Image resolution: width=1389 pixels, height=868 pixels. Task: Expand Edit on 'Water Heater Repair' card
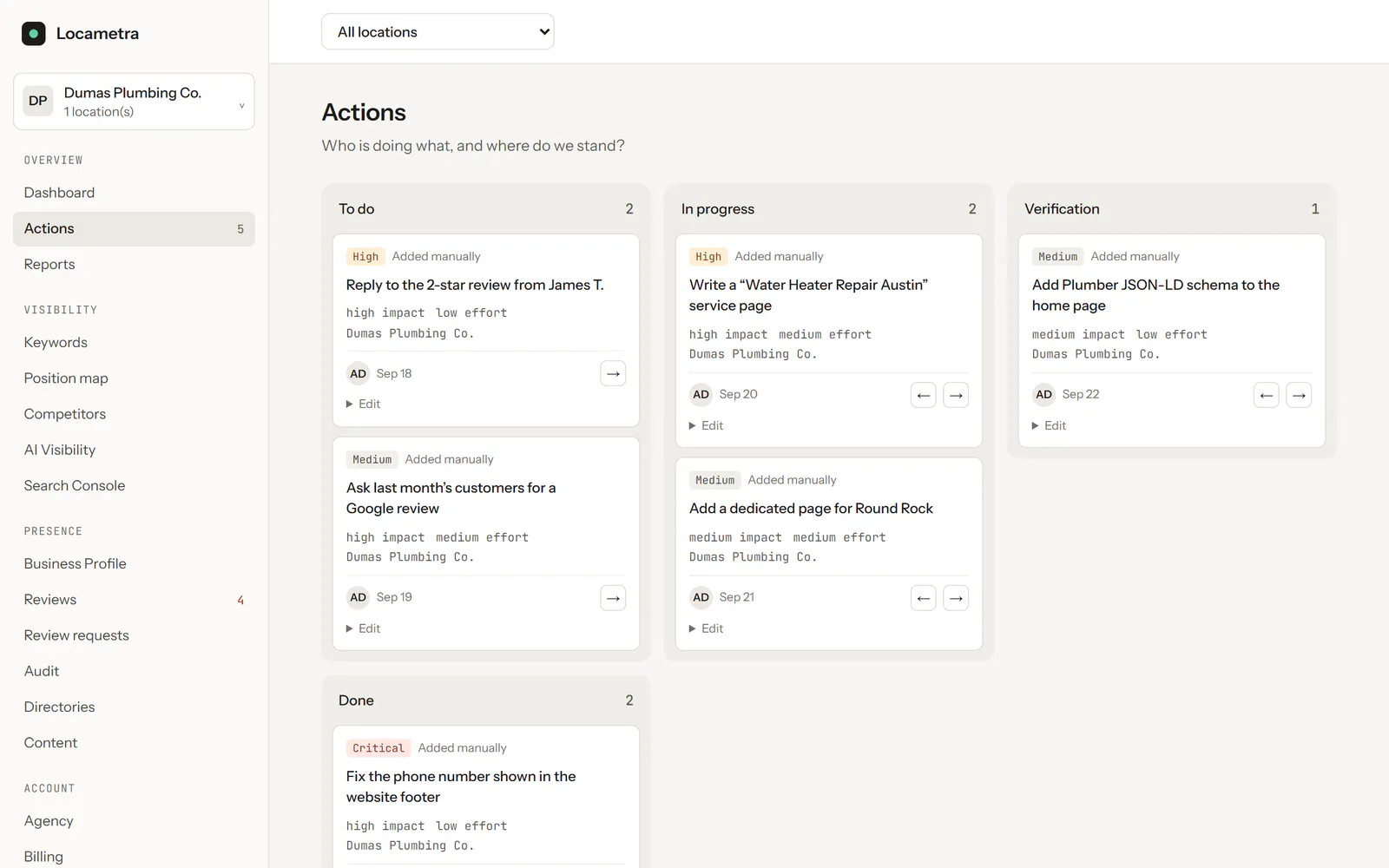(707, 425)
